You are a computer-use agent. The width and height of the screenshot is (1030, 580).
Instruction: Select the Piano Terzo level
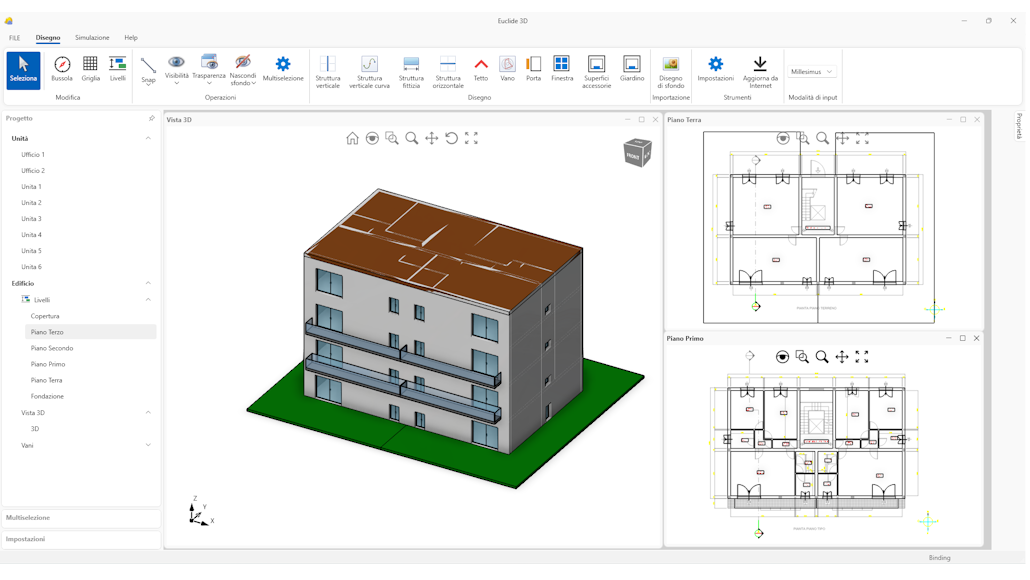[x=91, y=332]
